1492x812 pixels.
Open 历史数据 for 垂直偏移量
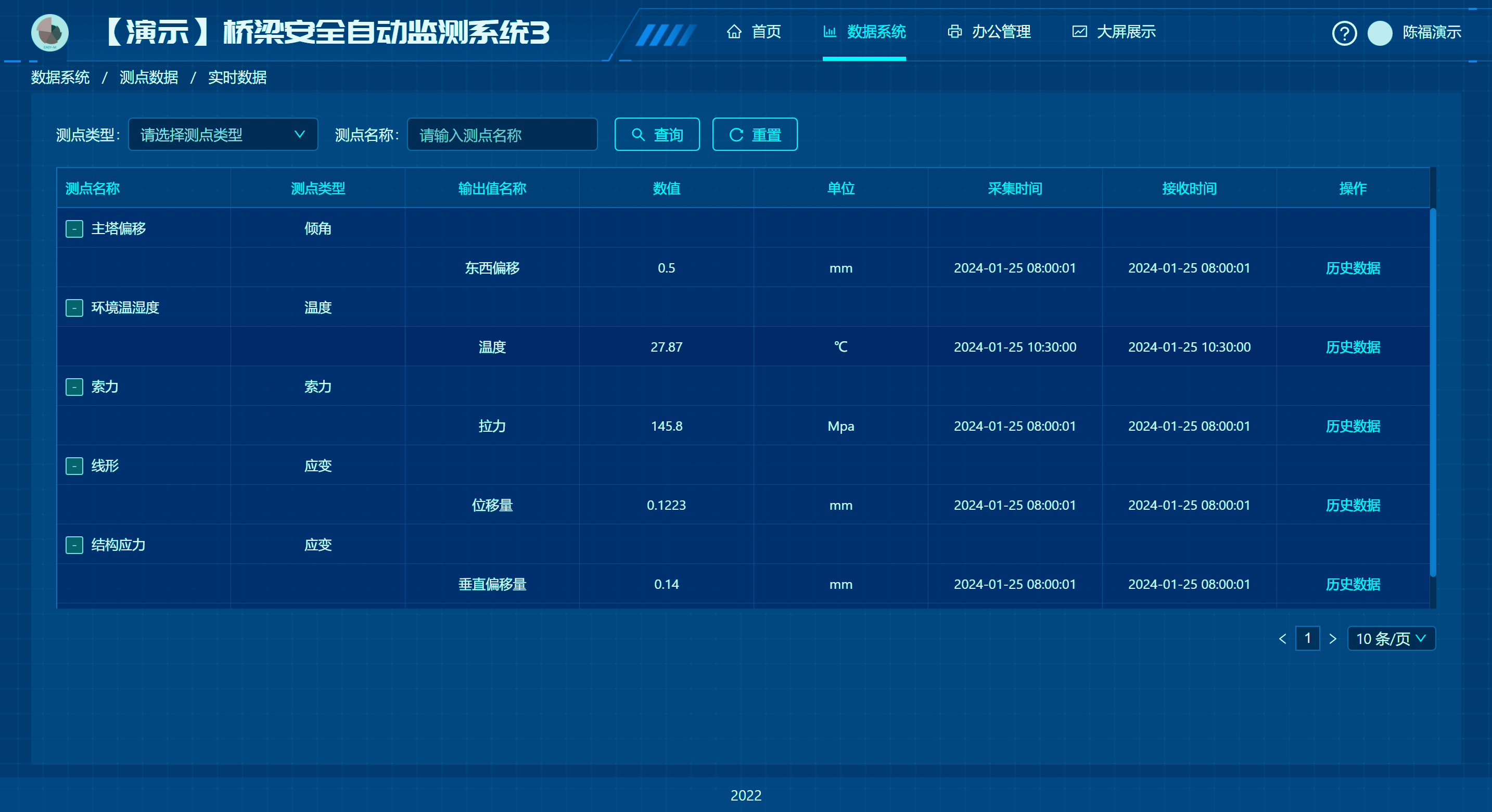pos(1353,585)
